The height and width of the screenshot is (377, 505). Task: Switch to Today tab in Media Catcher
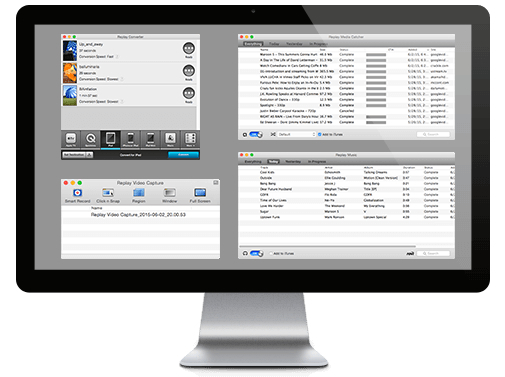[x=274, y=44]
